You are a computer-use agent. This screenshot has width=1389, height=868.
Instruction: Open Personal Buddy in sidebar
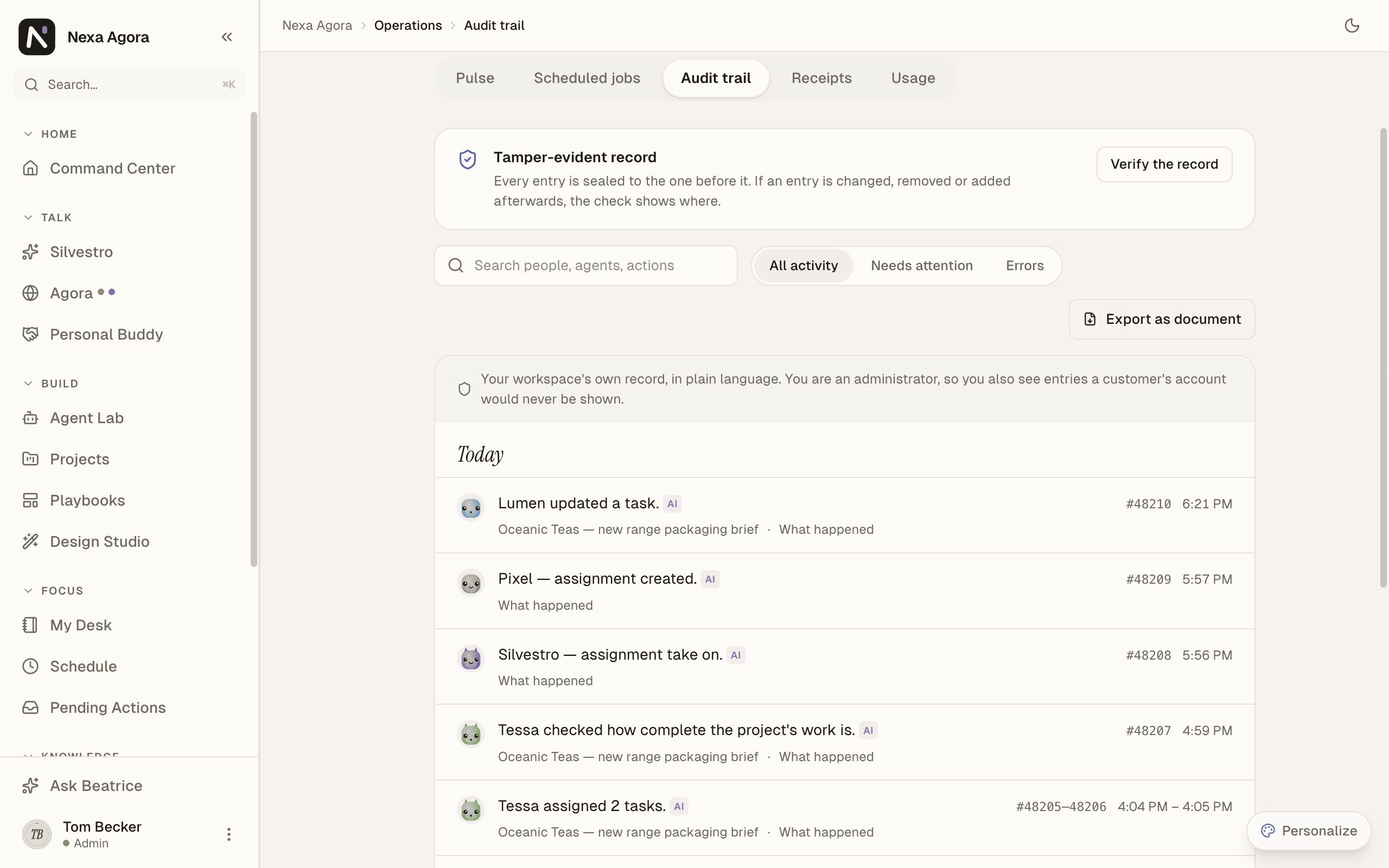[129, 335]
